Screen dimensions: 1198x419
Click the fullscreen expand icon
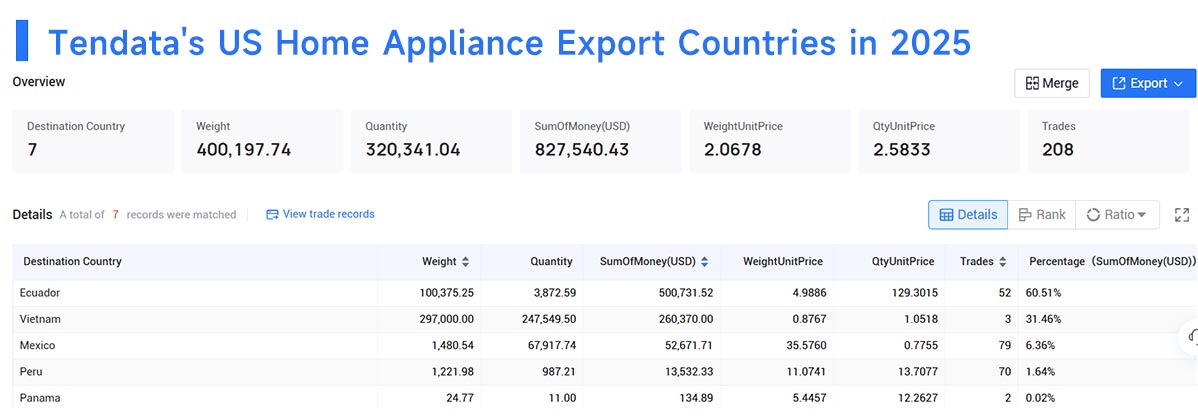click(1182, 215)
